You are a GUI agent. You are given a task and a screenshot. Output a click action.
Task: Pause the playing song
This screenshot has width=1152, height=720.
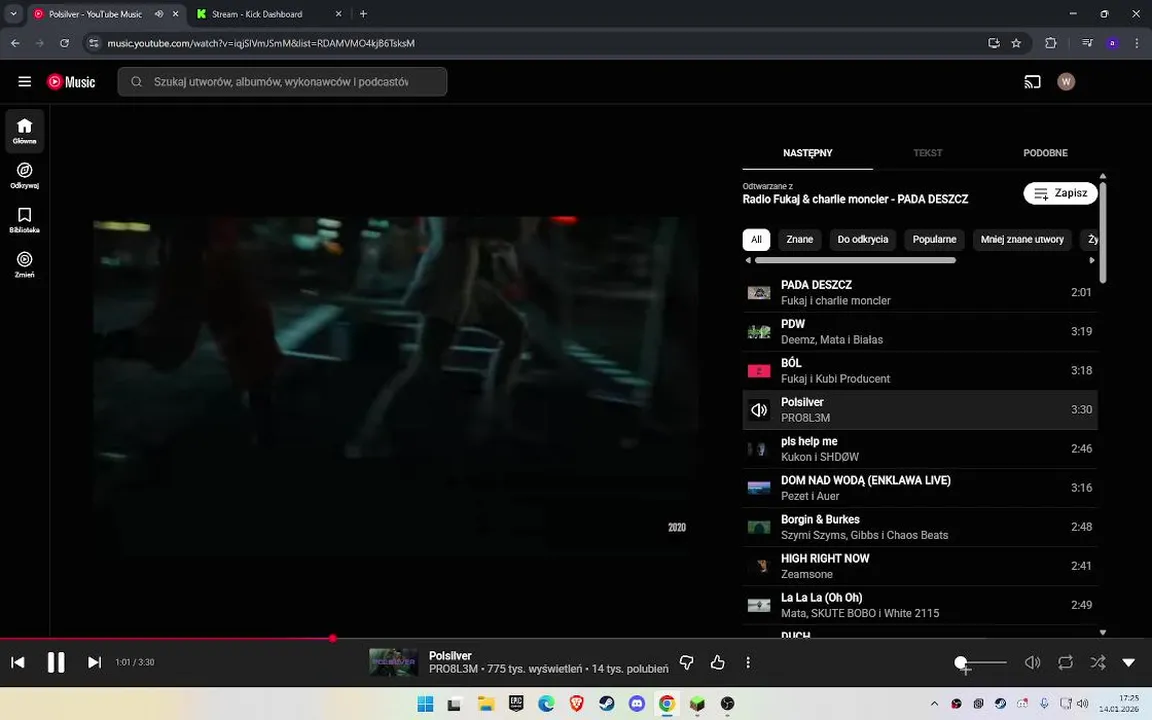[56, 662]
